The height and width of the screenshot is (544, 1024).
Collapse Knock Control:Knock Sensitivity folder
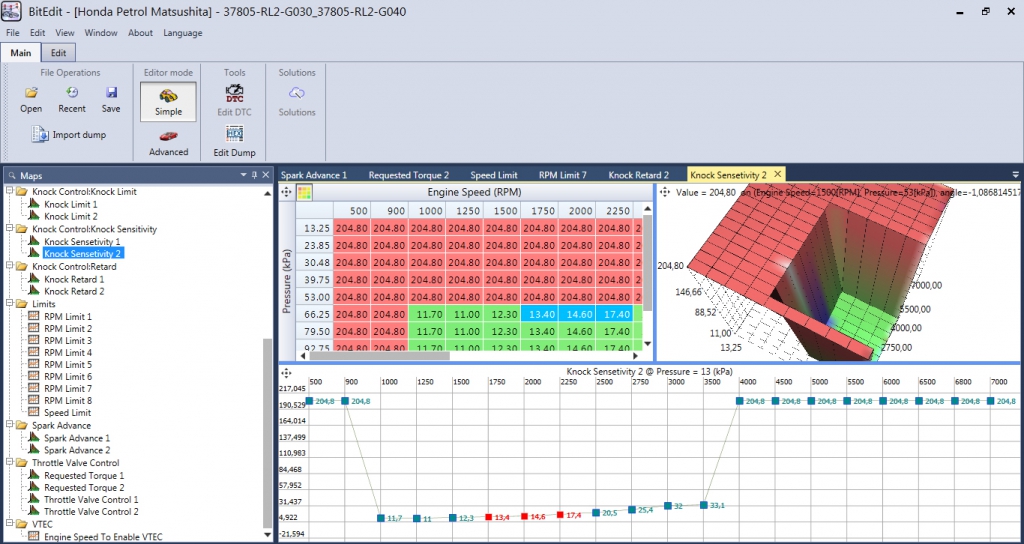pos(9,229)
